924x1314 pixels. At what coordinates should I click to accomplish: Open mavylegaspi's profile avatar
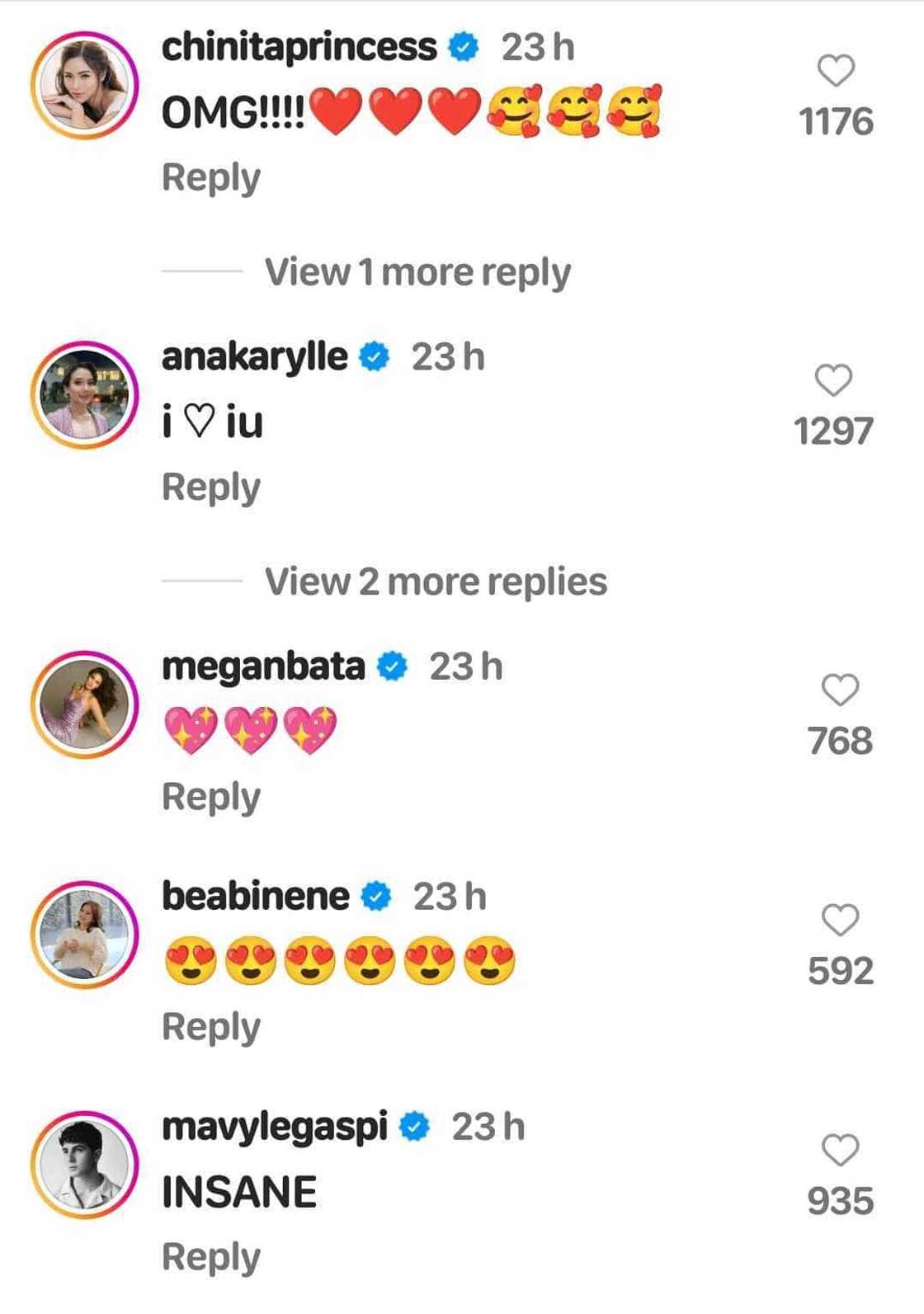tap(85, 1164)
